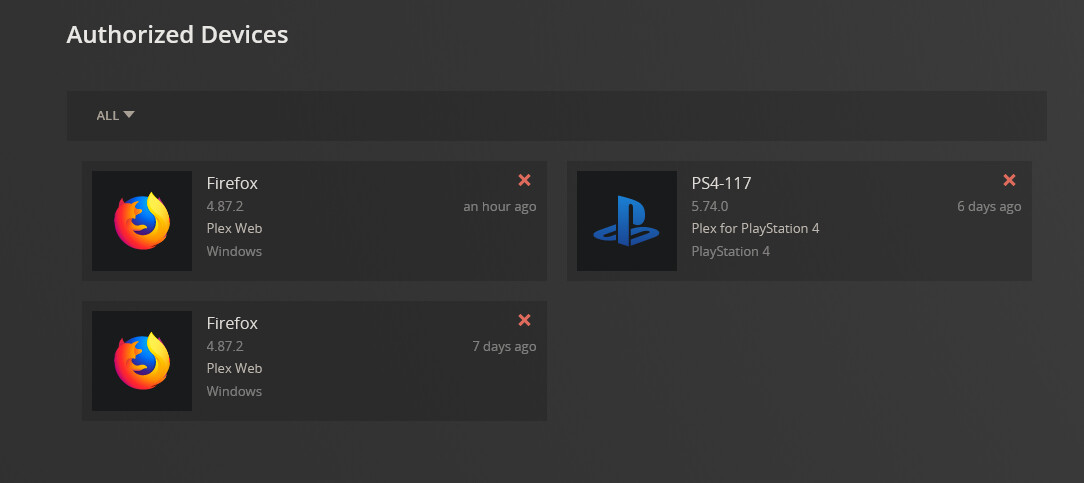Click the 'an hour ago' timestamp

500,206
